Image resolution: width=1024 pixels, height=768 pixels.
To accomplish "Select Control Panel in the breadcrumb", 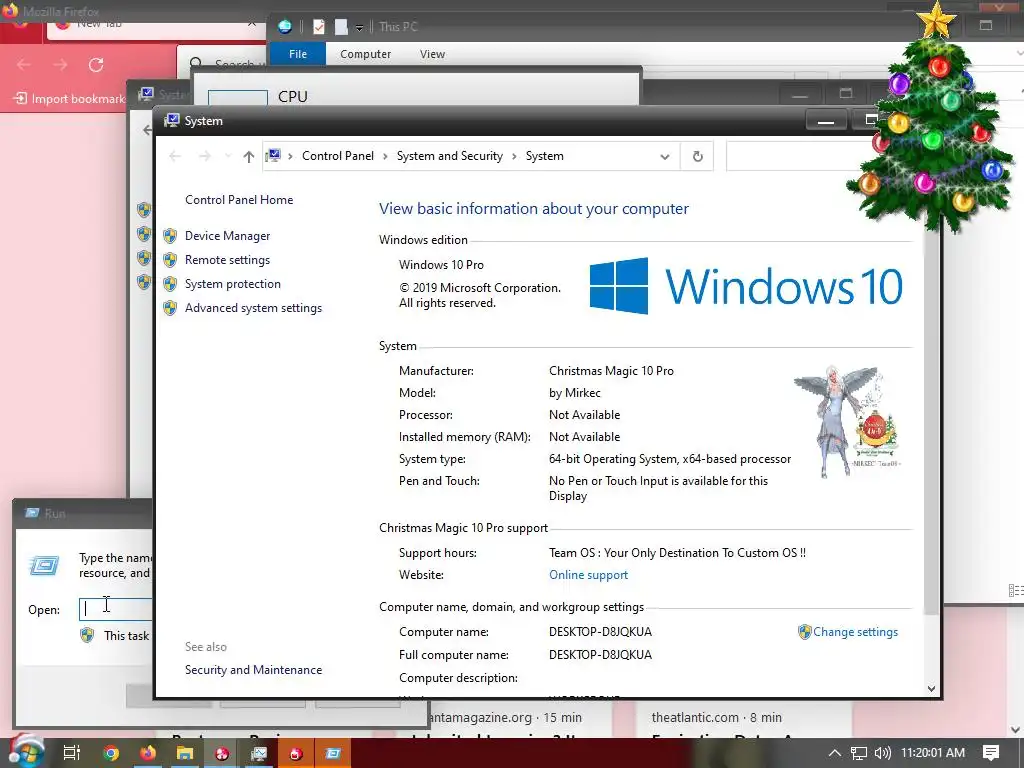I will [338, 156].
